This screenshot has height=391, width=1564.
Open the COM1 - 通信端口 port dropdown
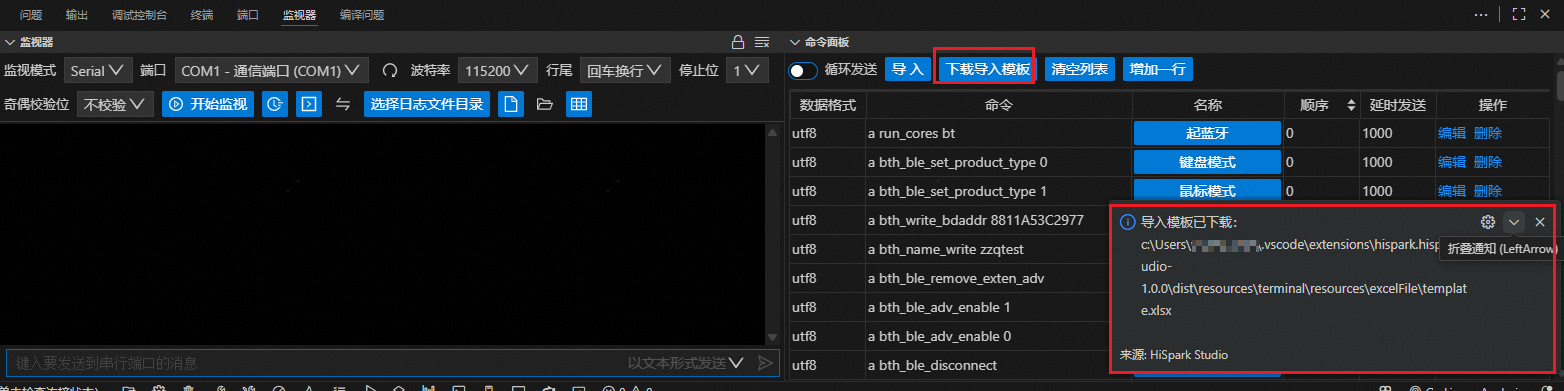click(x=272, y=71)
